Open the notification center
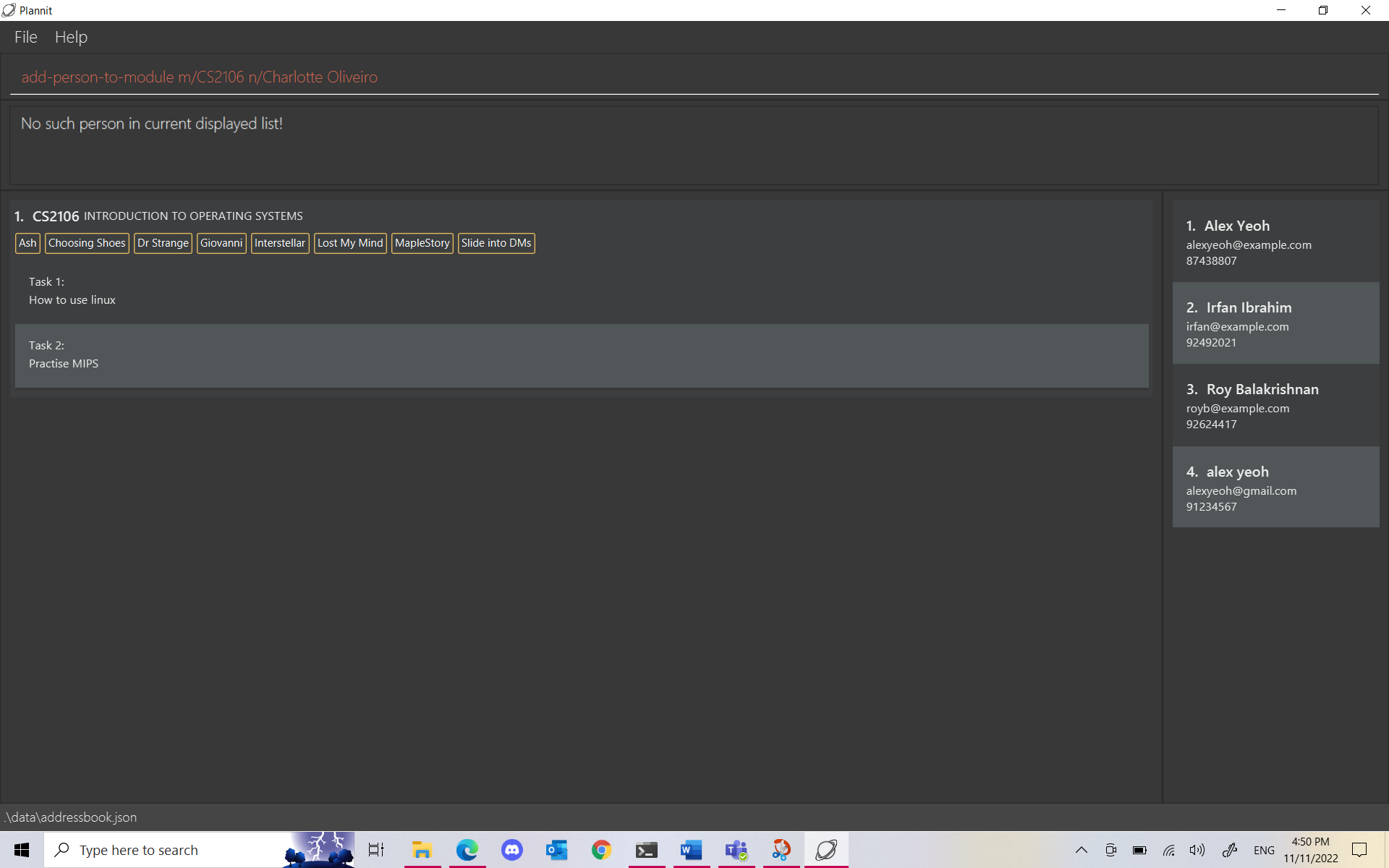 (1359, 850)
